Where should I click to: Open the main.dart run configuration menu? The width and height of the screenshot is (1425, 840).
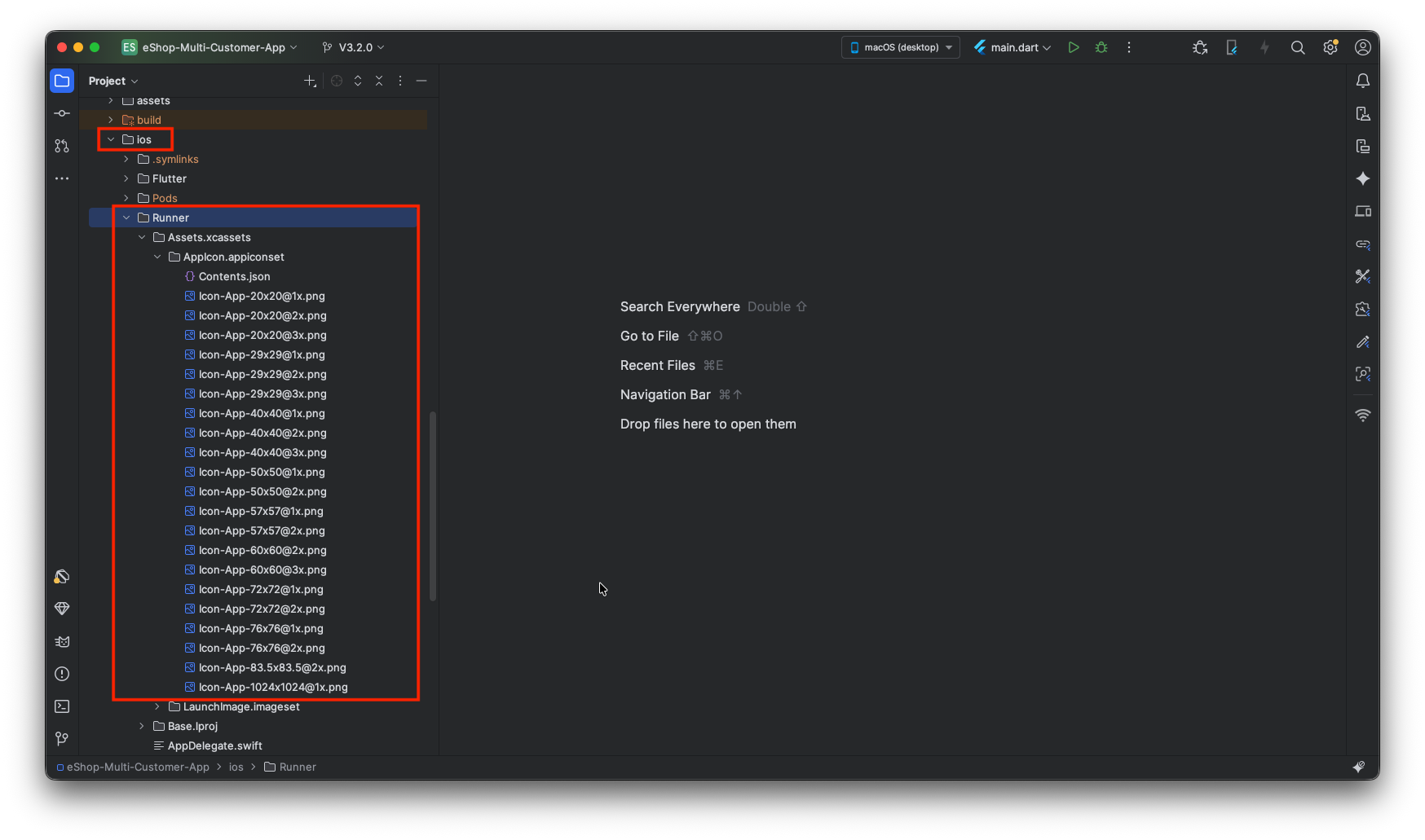coord(1012,48)
